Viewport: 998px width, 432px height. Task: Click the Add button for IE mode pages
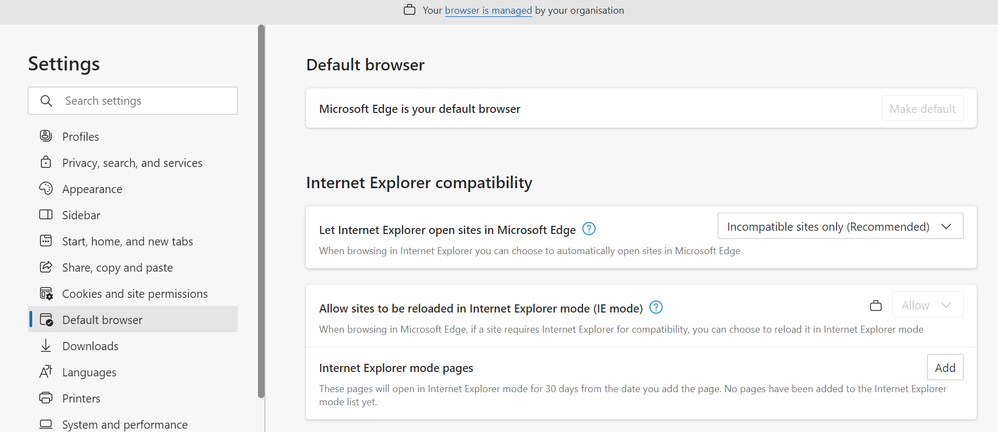(945, 368)
